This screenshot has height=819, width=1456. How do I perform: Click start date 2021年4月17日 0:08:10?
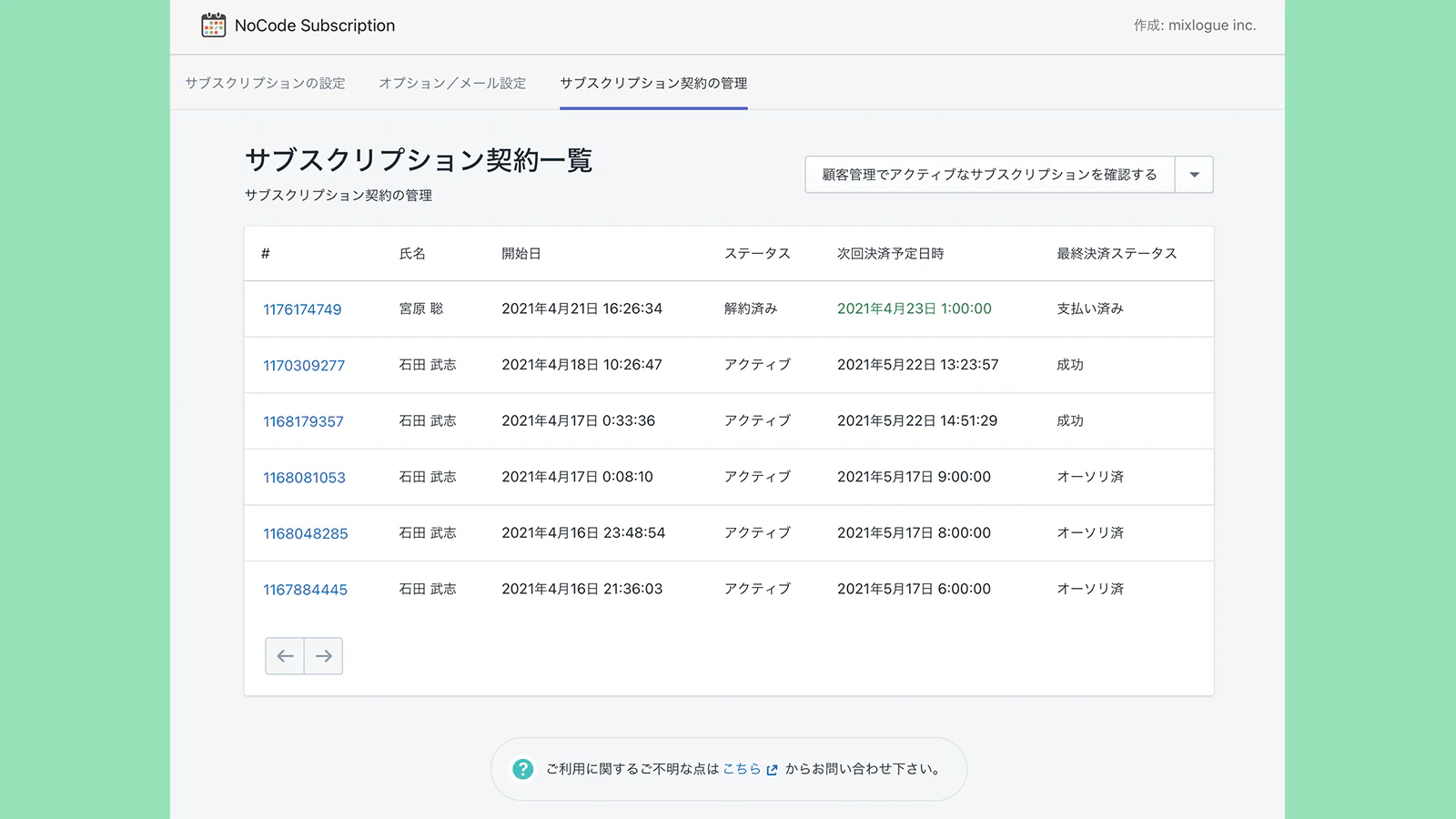coord(578,477)
